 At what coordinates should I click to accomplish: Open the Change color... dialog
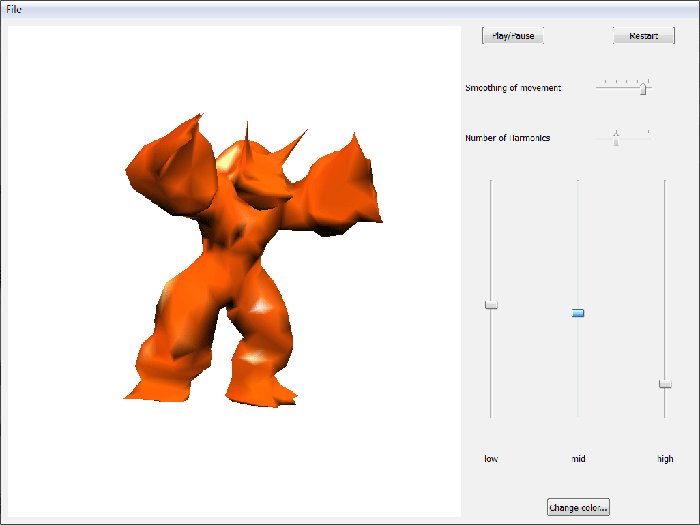(578, 508)
